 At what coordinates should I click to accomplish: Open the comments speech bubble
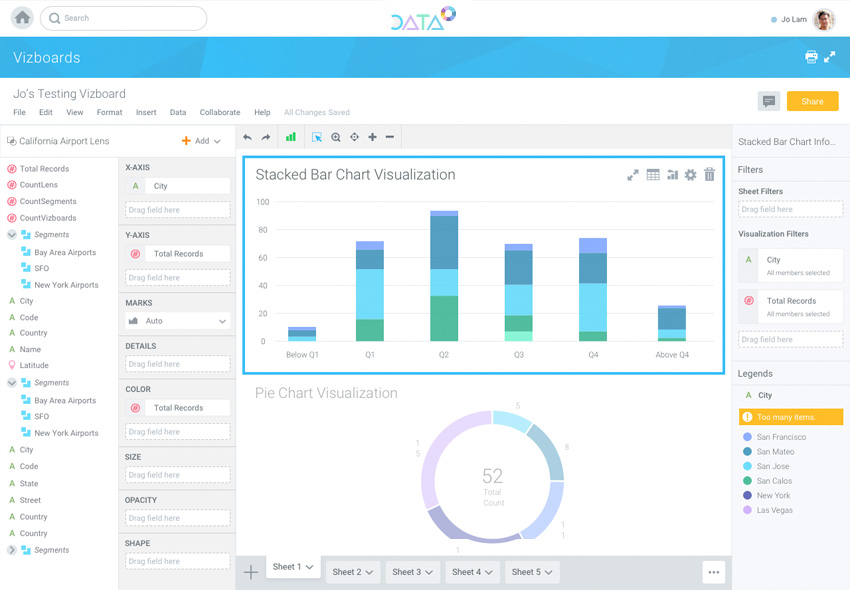pos(768,101)
